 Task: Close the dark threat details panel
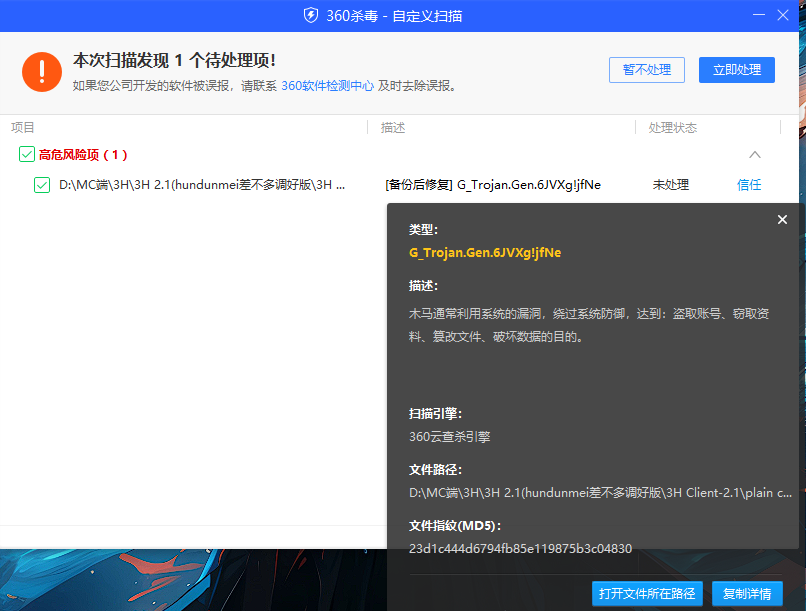click(x=782, y=219)
